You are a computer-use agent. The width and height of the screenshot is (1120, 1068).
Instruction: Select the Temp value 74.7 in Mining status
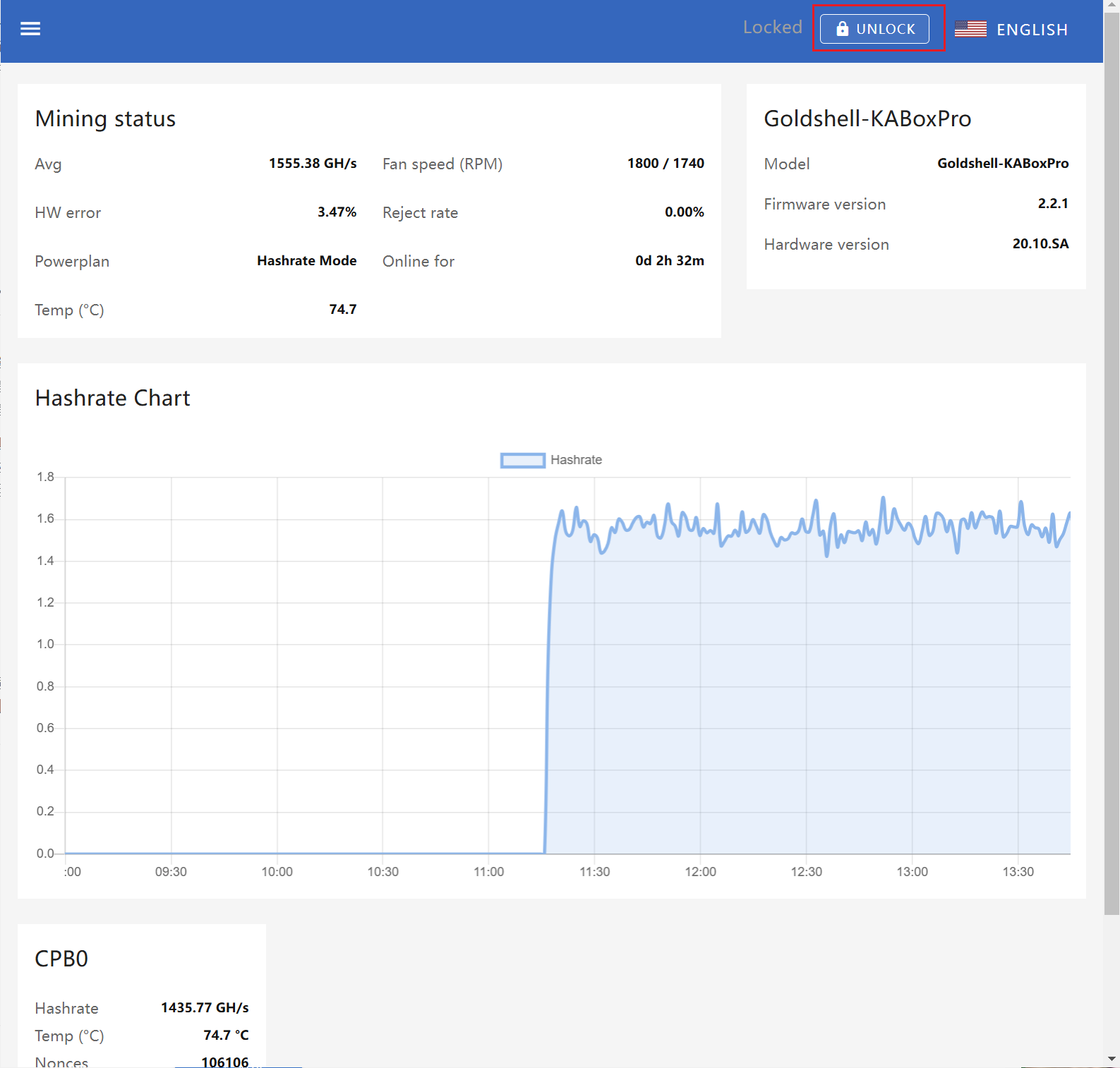click(x=343, y=309)
